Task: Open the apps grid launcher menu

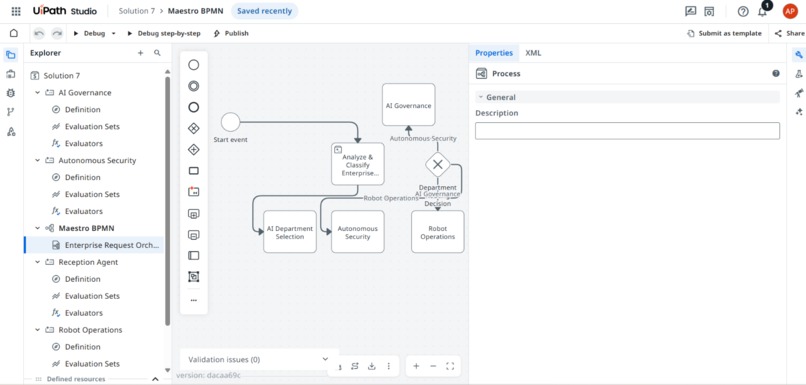Action: 16,11
